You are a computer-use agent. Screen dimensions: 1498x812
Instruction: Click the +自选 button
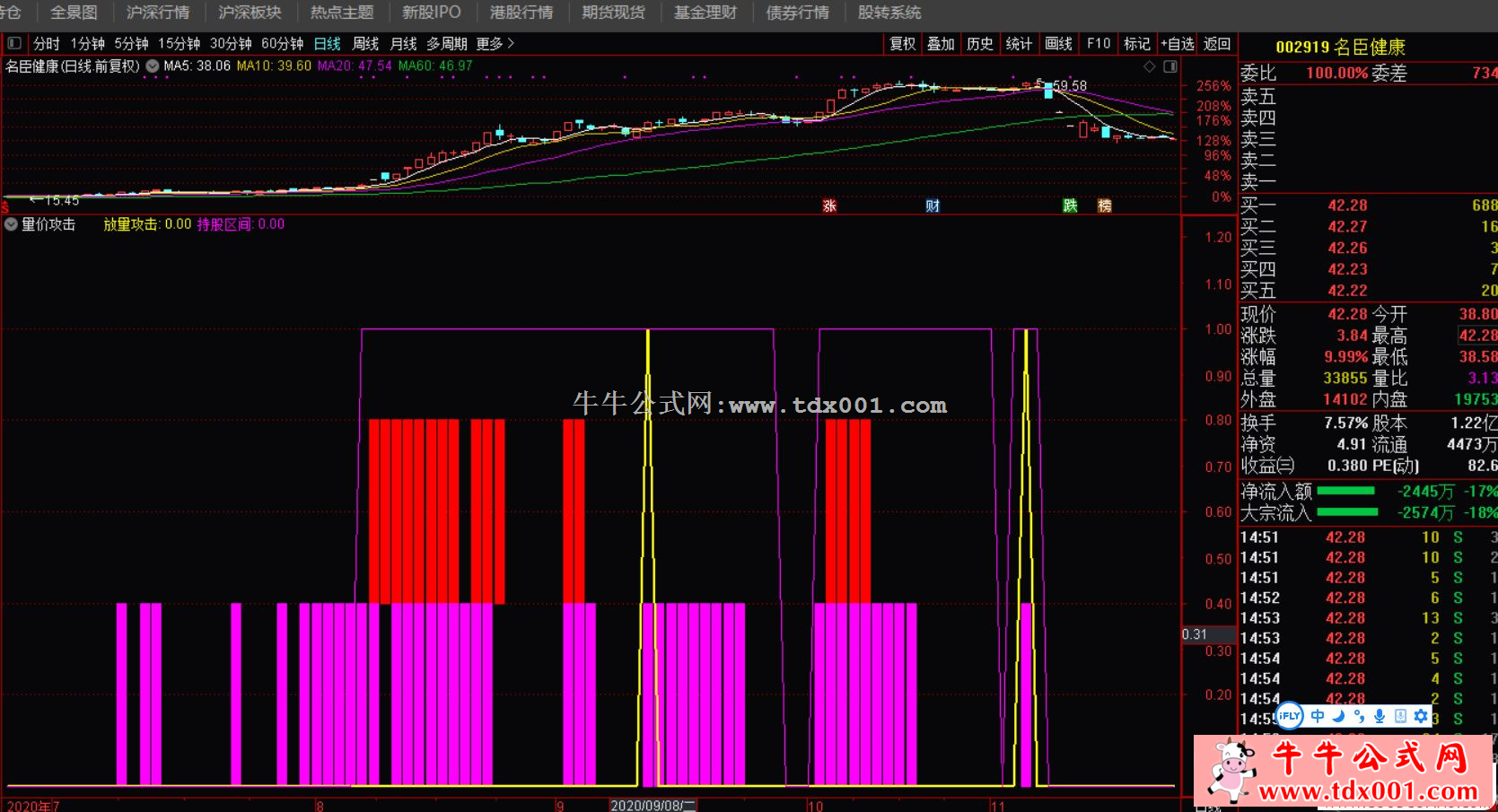pos(1177,43)
